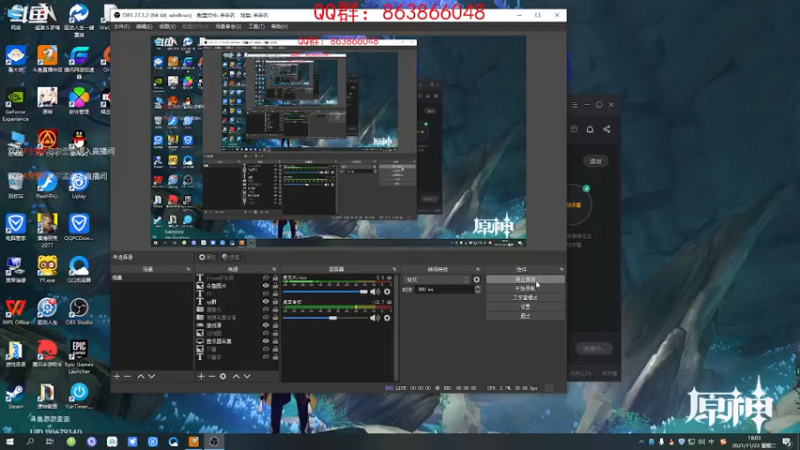The height and width of the screenshot is (450, 800).
Task: Open 文件(F) menu in OBS
Action: [x=121, y=27]
